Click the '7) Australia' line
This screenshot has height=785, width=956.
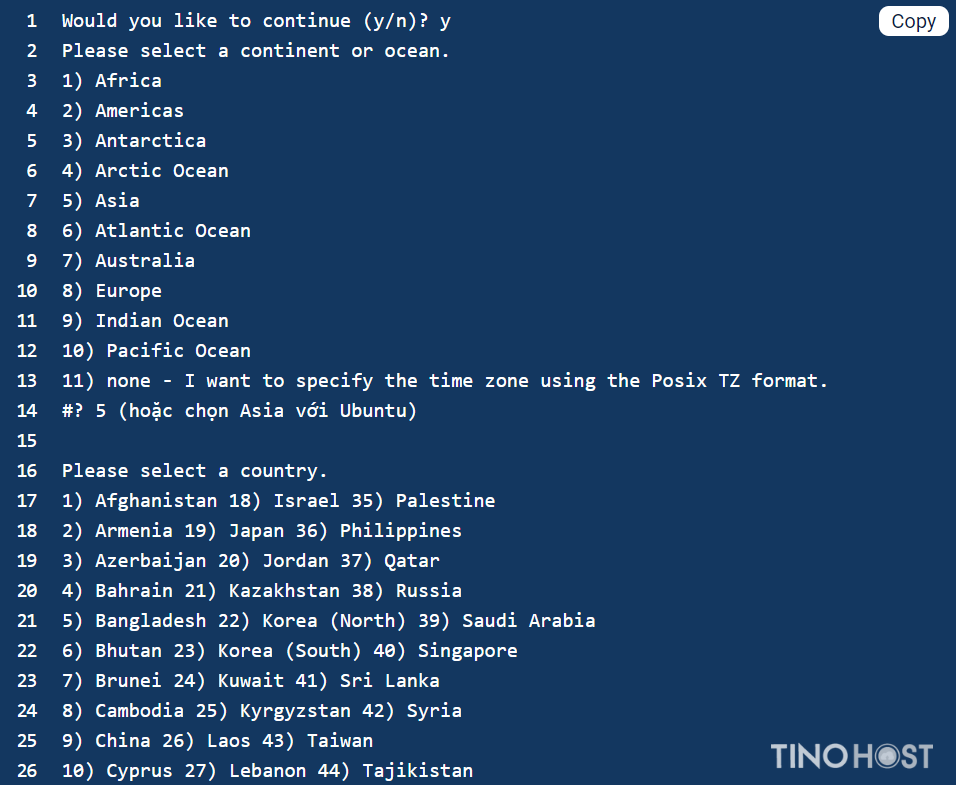(128, 260)
